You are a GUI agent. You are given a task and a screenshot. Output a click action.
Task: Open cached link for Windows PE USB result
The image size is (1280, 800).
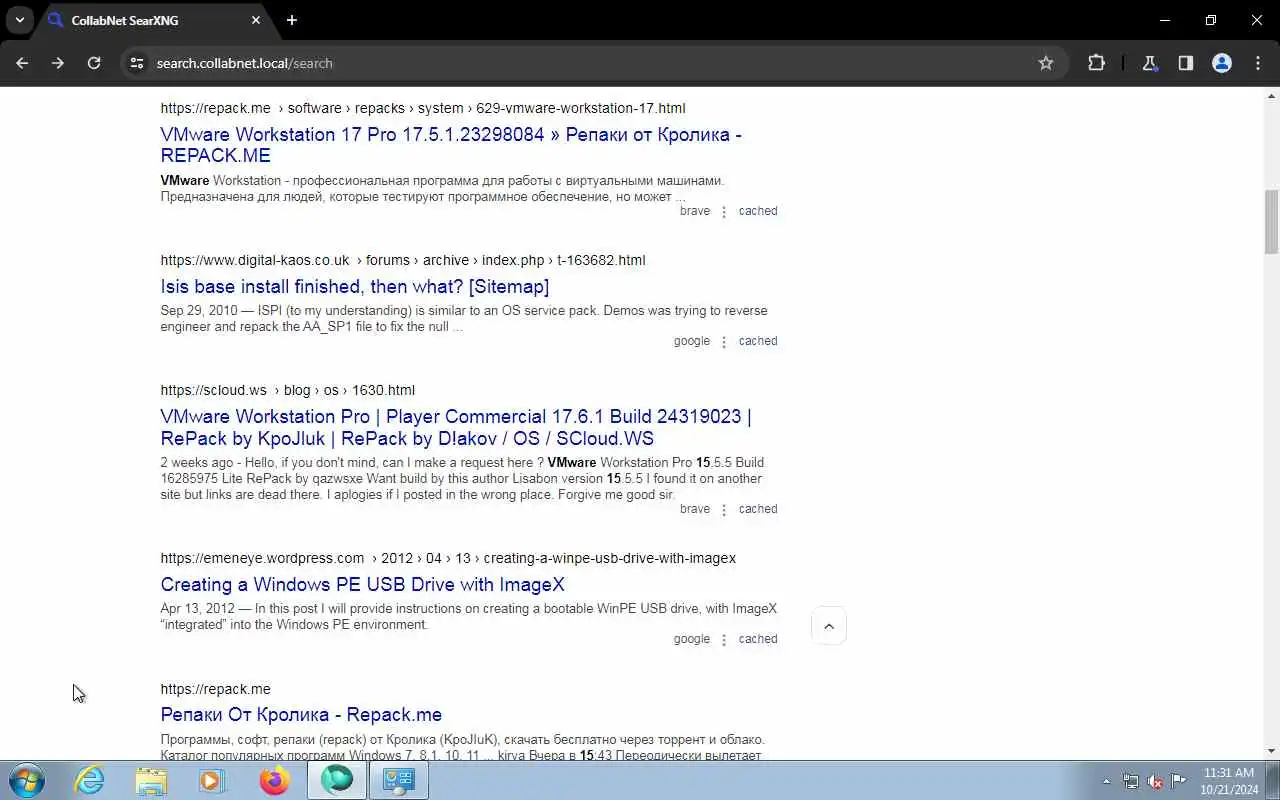tap(758, 639)
